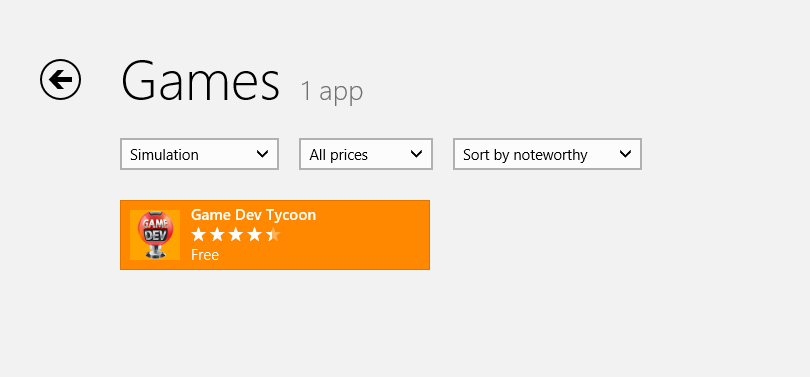
Task: Expand the sort options via the chevron arrow
Action: click(x=626, y=154)
